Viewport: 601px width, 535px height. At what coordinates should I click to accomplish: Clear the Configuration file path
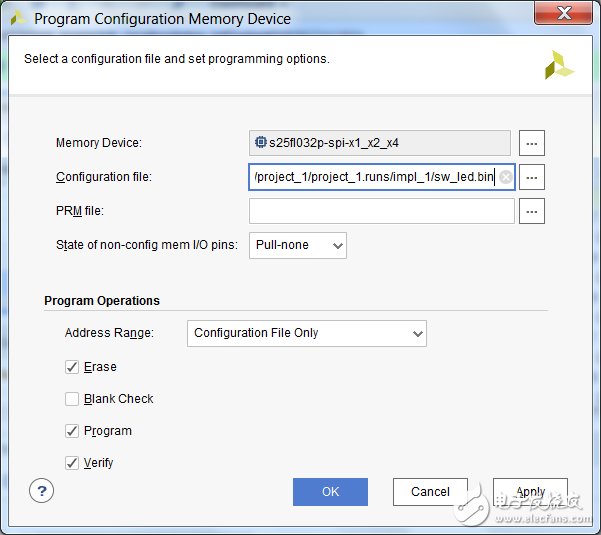coord(506,177)
